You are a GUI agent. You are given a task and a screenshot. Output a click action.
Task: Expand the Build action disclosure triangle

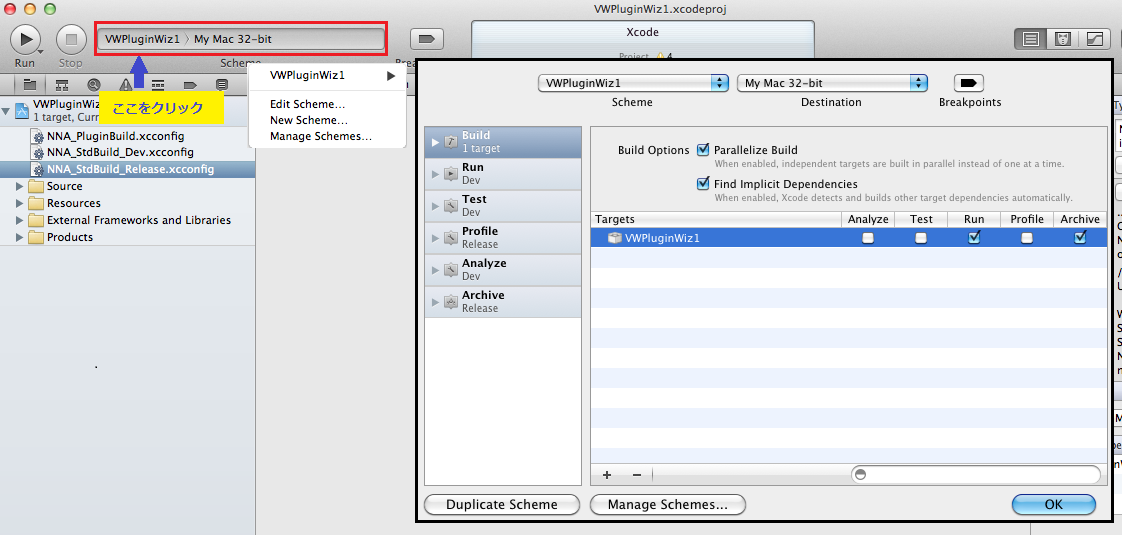(435, 142)
